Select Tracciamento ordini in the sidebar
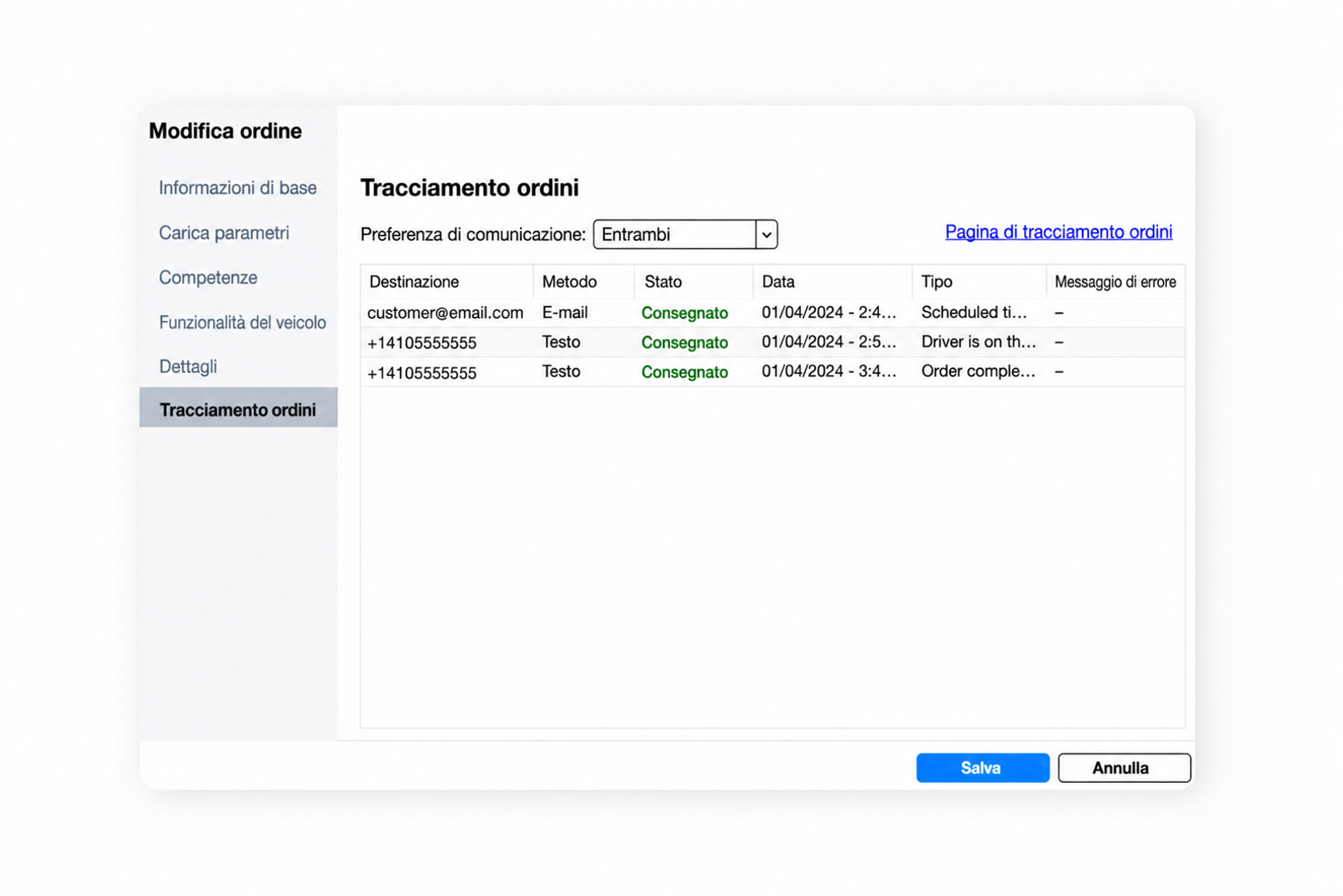The height and width of the screenshot is (896, 1343). 238,410
